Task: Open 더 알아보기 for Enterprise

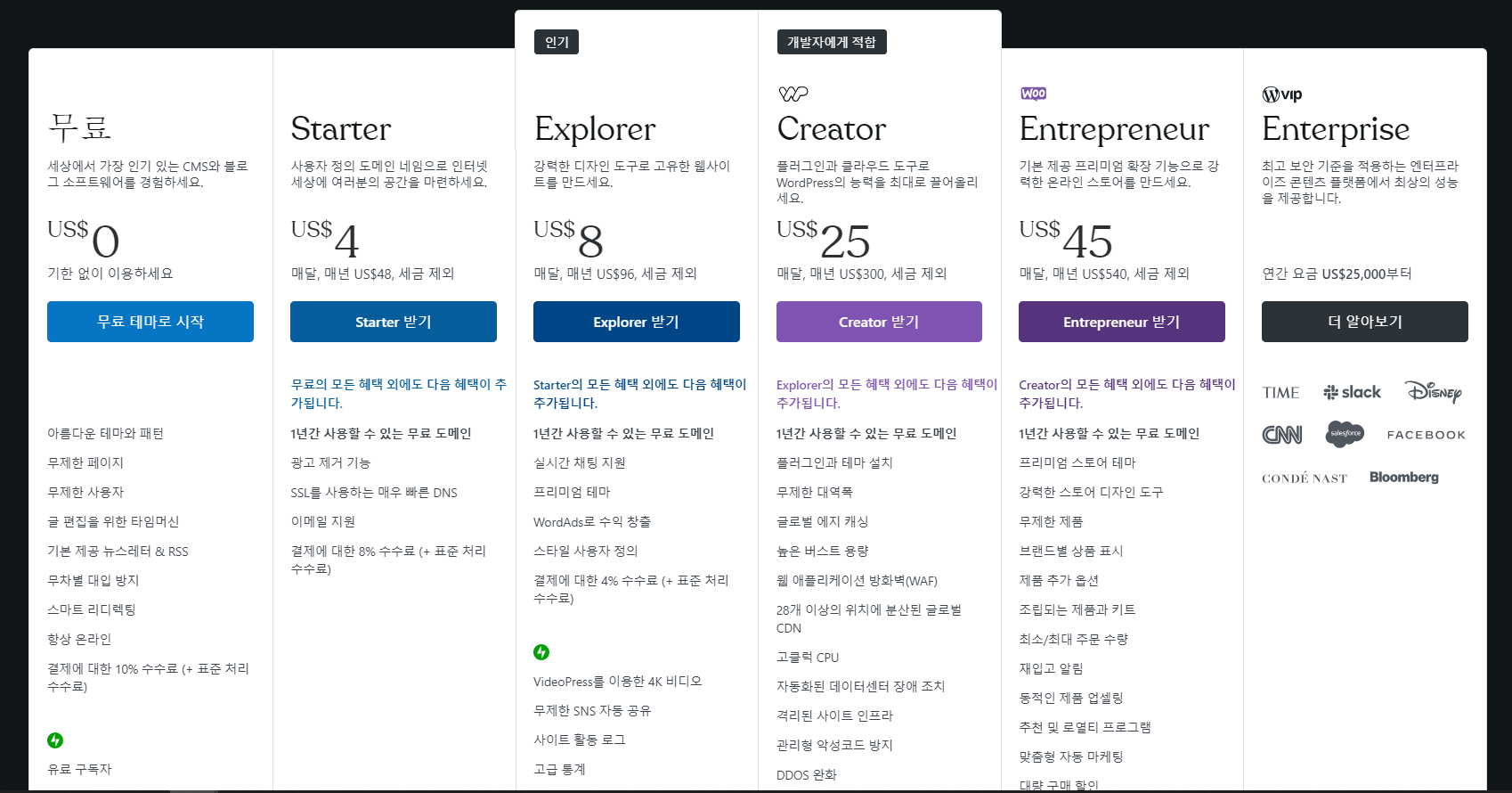Action: click(1365, 322)
